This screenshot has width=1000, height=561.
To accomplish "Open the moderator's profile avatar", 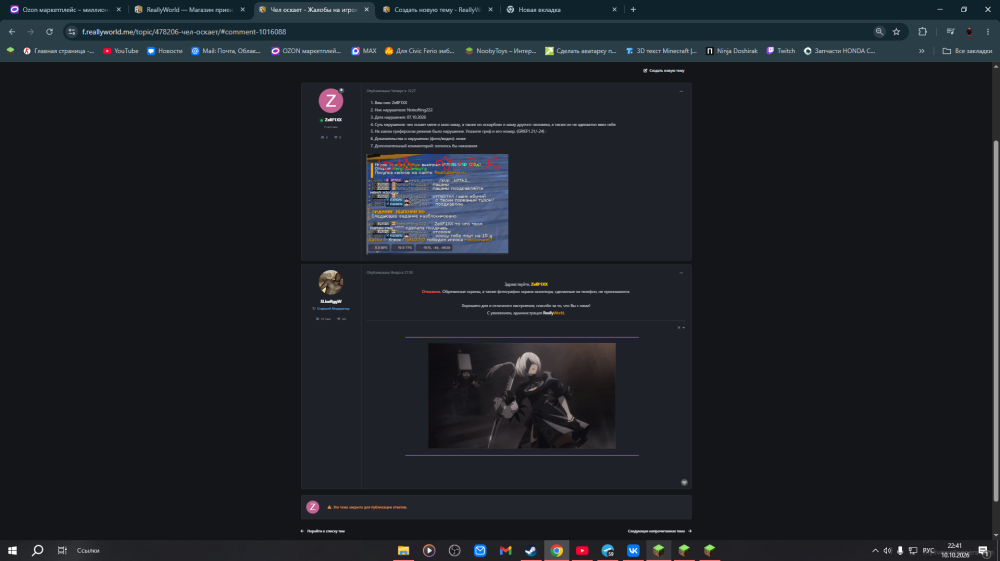I will pos(331,282).
